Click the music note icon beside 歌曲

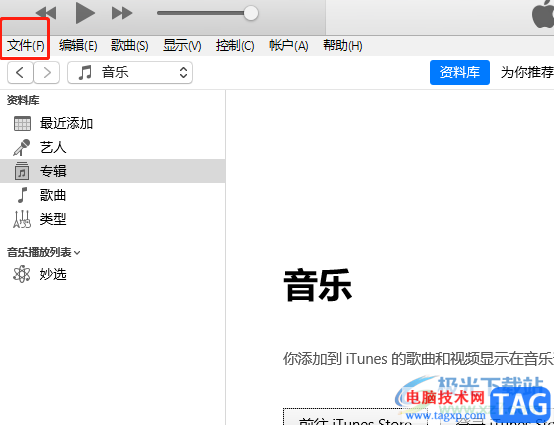click(22, 195)
